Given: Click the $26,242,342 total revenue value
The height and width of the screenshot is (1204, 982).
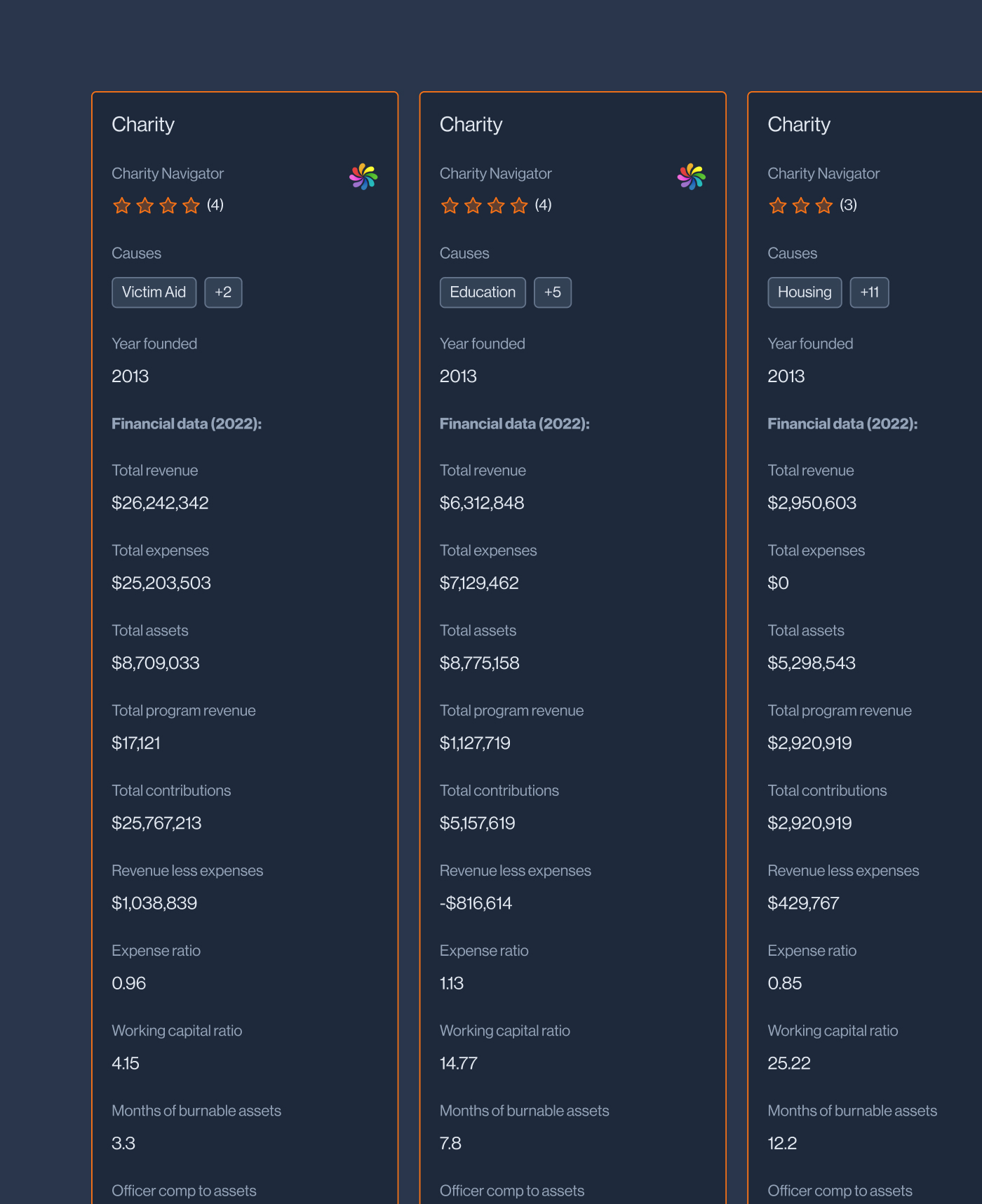Looking at the screenshot, I should (x=160, y=503).
